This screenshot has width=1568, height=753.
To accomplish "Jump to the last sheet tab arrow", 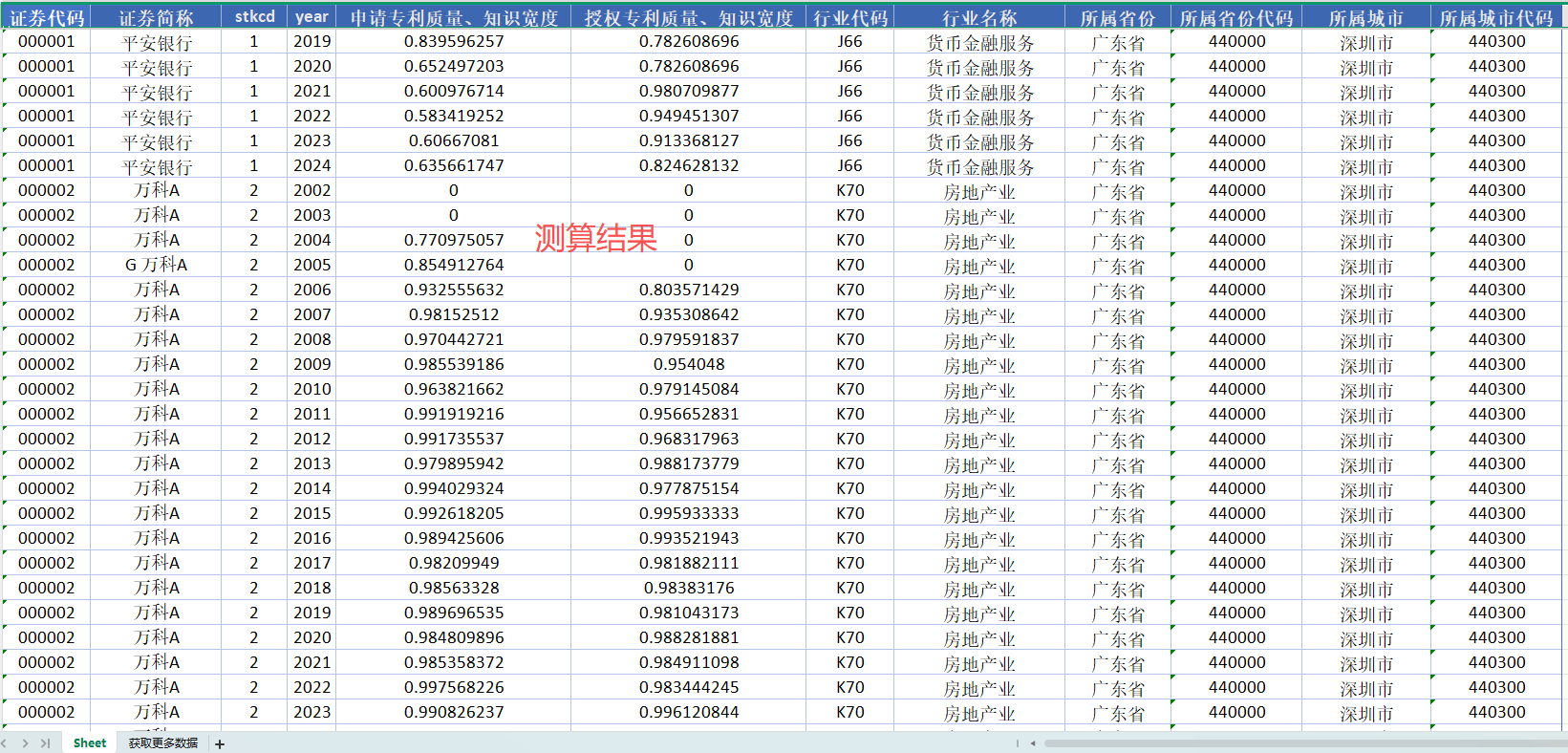I will pos(45,743).
